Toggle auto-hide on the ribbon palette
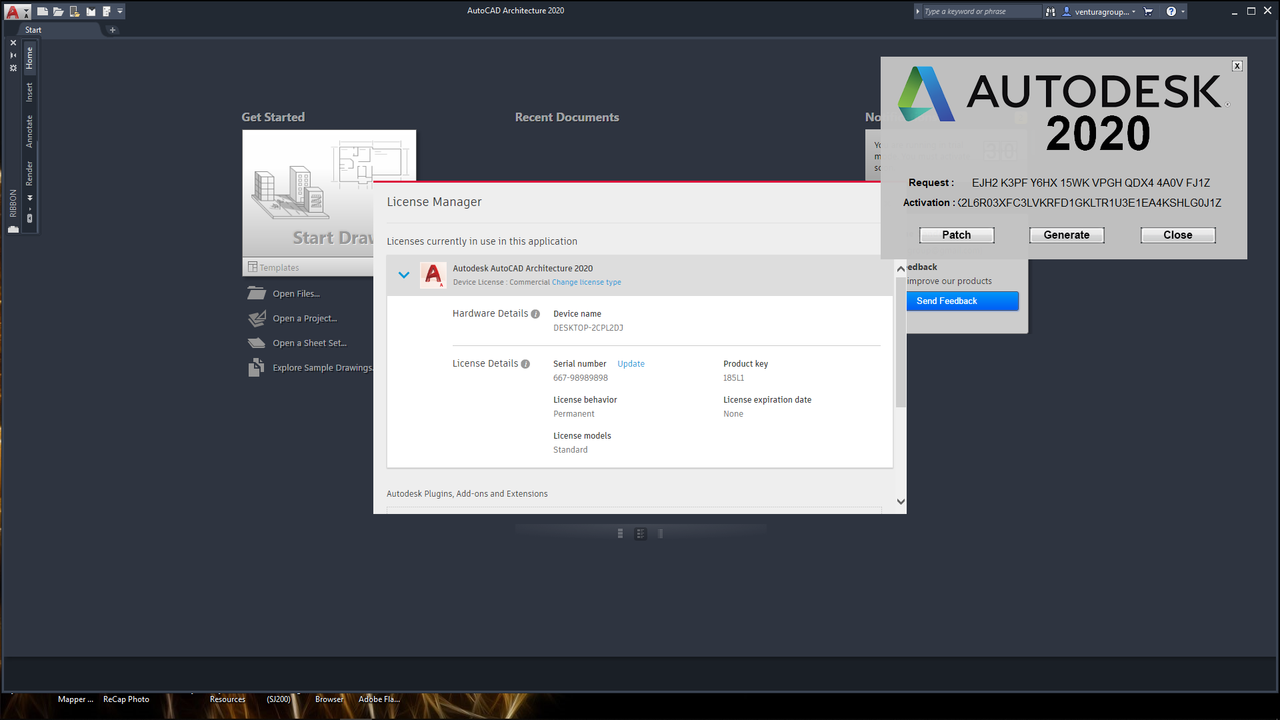Screen dimensions: 1280x720 13,55
